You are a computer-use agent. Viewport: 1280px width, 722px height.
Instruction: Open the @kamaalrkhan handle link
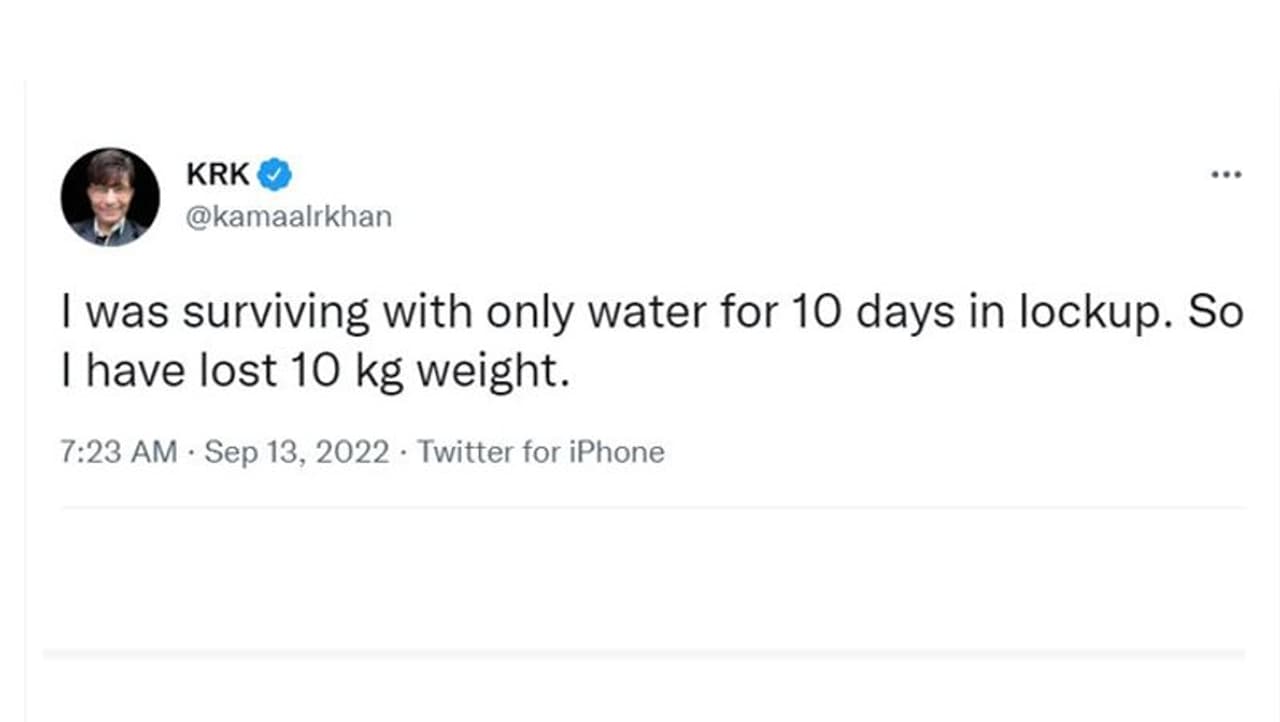[x=289, y=216]
